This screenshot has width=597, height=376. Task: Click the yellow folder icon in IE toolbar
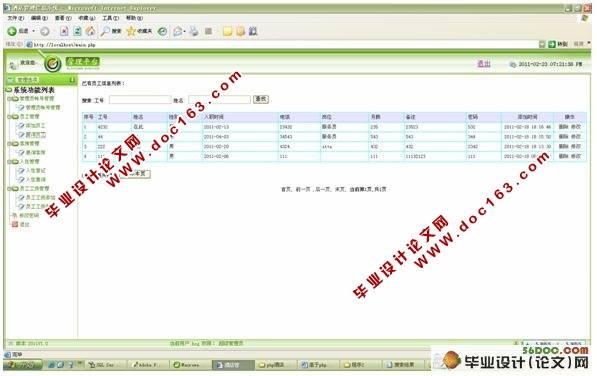[x=227, y=31]
